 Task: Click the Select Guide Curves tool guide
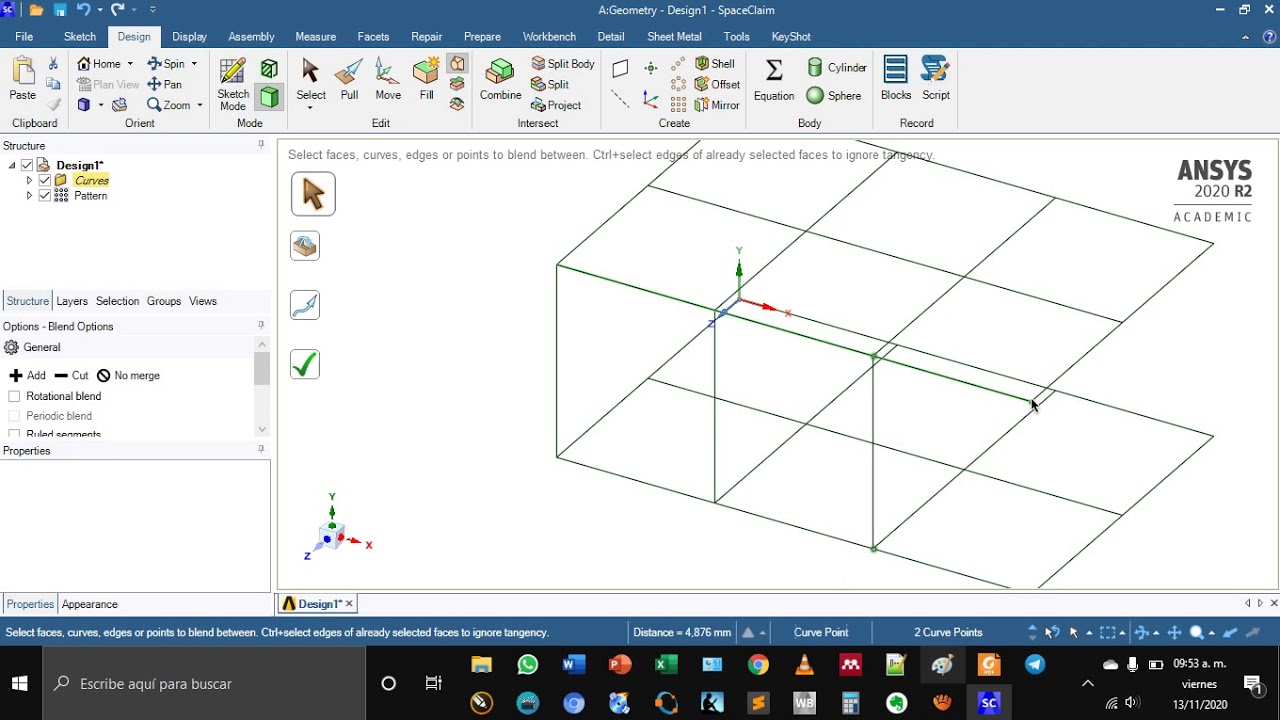(305, 305)
